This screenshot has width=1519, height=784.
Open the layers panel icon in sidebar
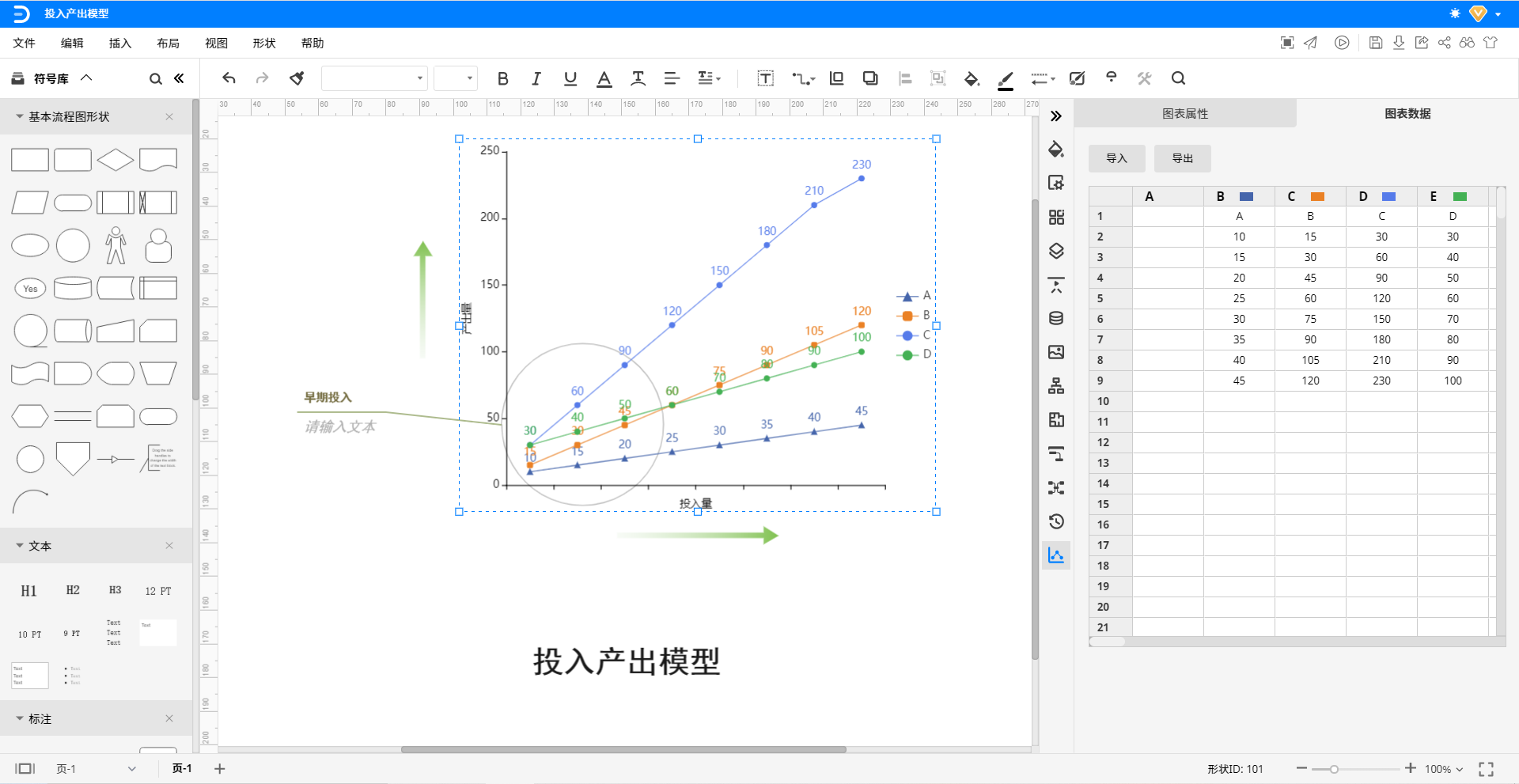pyautogui.click(x=1056, y=251)
